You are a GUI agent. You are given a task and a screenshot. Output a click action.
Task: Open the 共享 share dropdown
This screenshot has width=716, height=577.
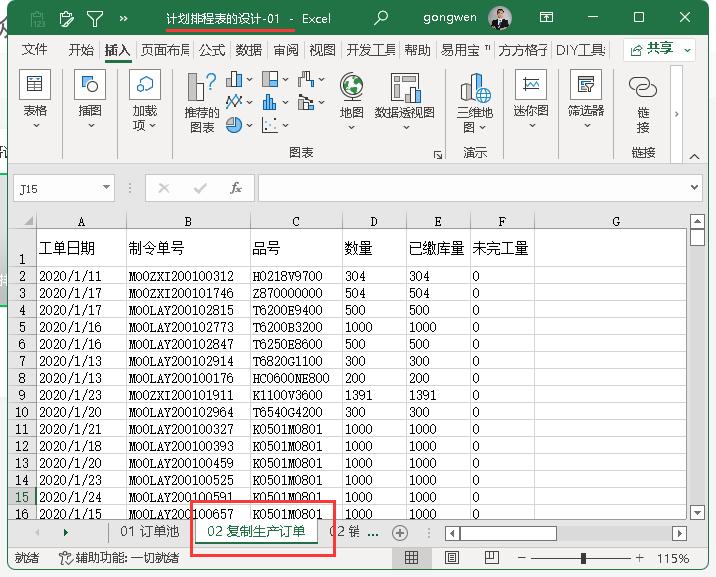pos(661,49)
